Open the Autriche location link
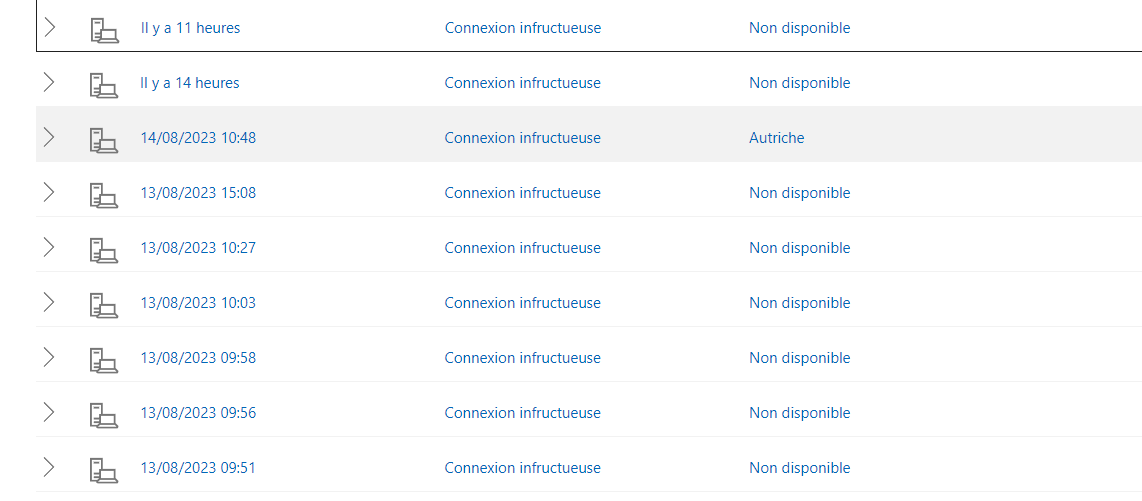Image resolution: width=1142 pixels, height=501 pixels. pos(776,138)
